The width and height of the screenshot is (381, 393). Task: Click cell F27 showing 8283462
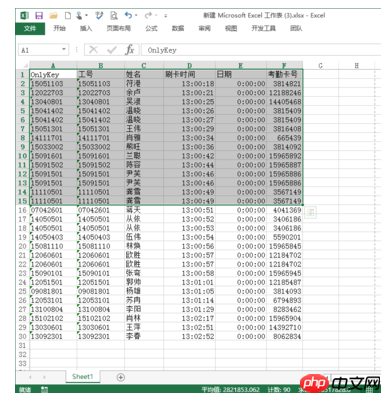(284, 309)
